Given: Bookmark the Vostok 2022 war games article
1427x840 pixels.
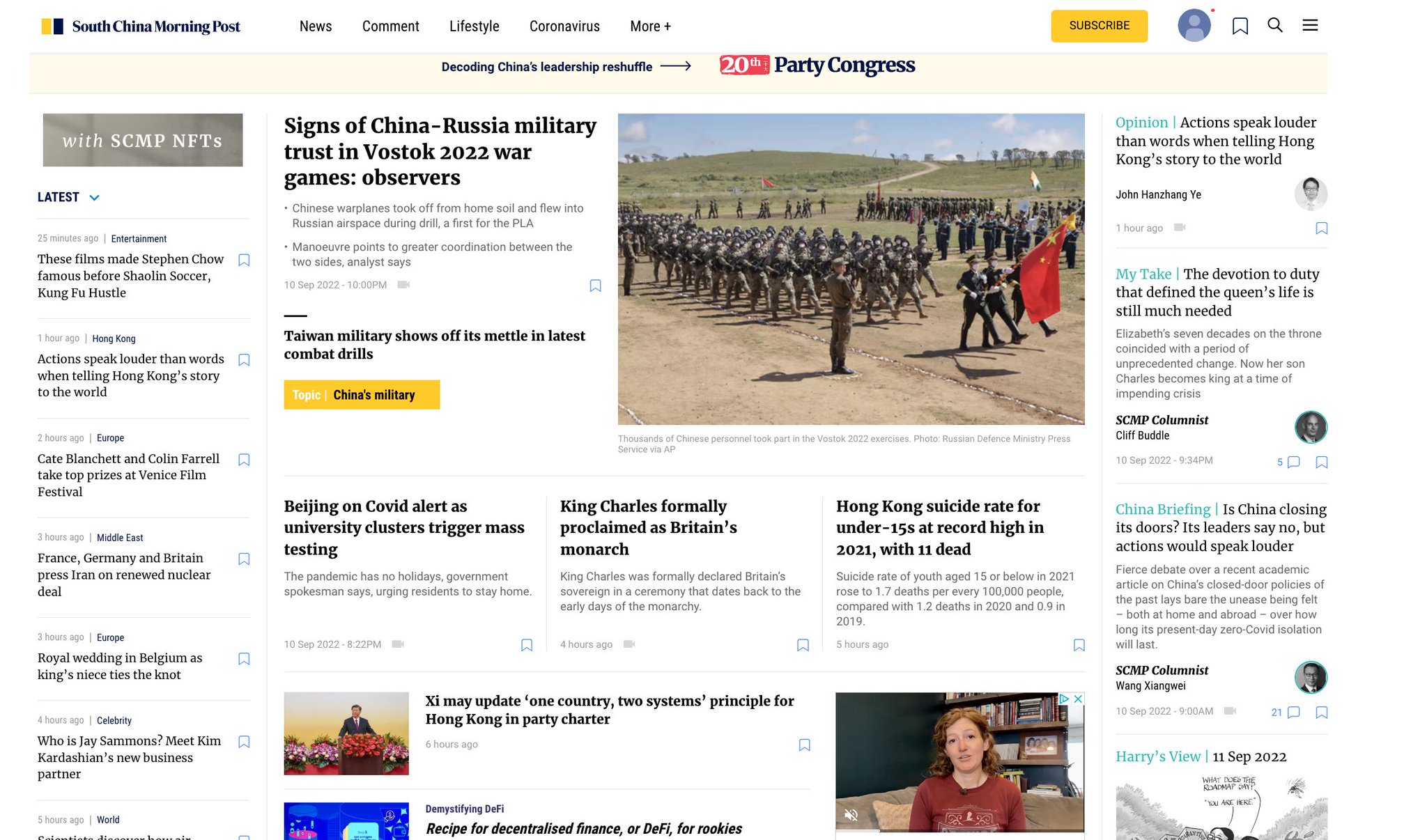Looking at the screenshot, I should pyautogui.click(x=595, y=286).
